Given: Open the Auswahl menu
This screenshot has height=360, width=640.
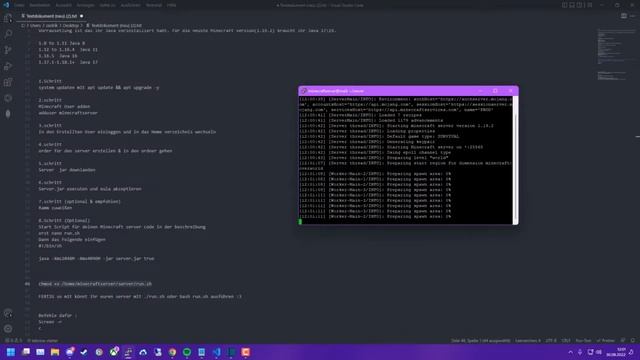Looking at the screenshot, I should [x=63, y=5].
